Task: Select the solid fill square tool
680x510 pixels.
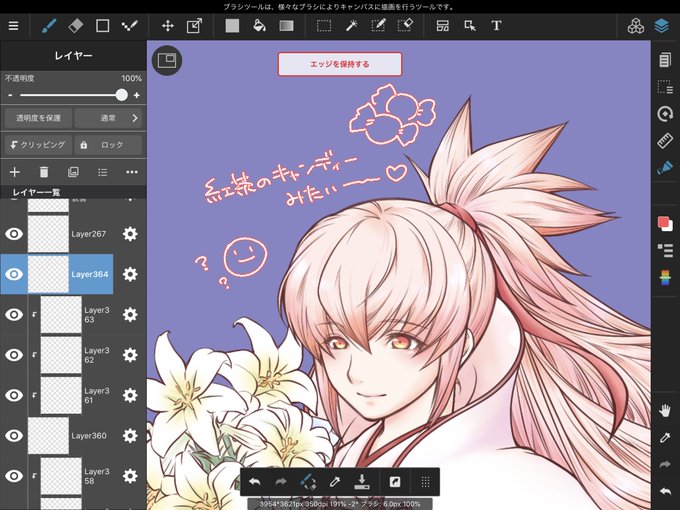Action: [x=232, y=26]
